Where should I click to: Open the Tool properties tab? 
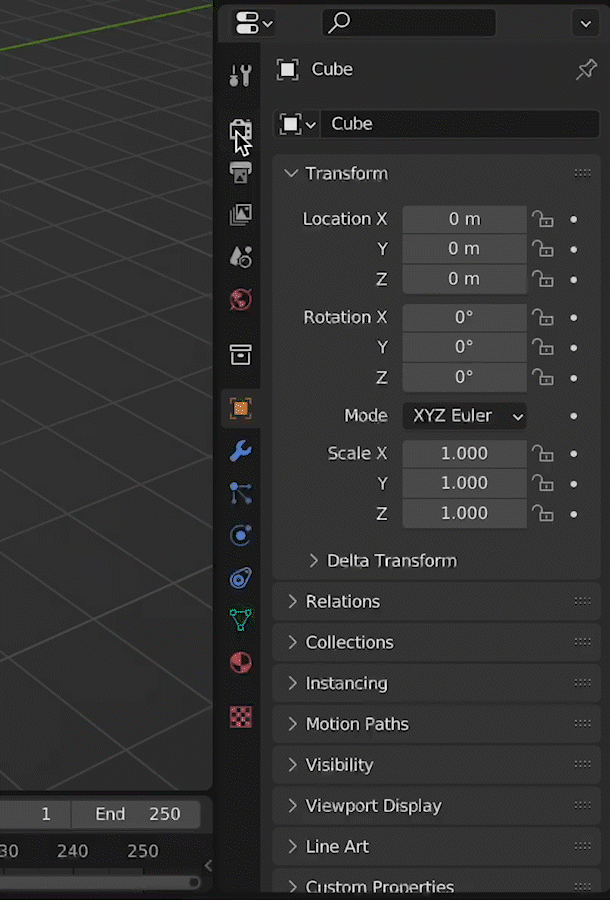(240, 75)
